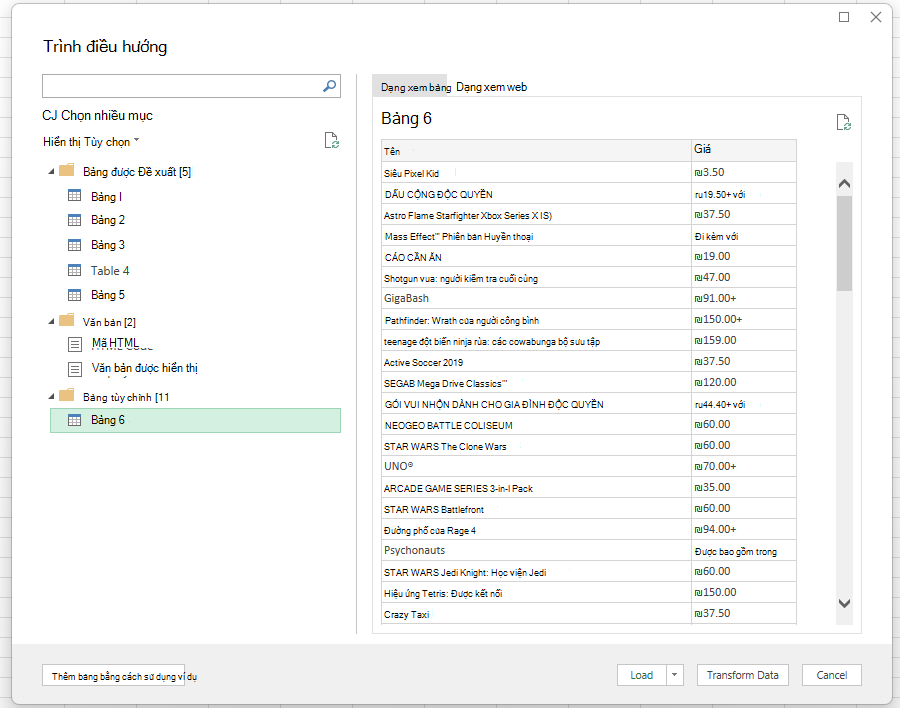Screen dimensions: 900x708
Task: Open the Load button dropdown arrow
Action: (675, 675)
